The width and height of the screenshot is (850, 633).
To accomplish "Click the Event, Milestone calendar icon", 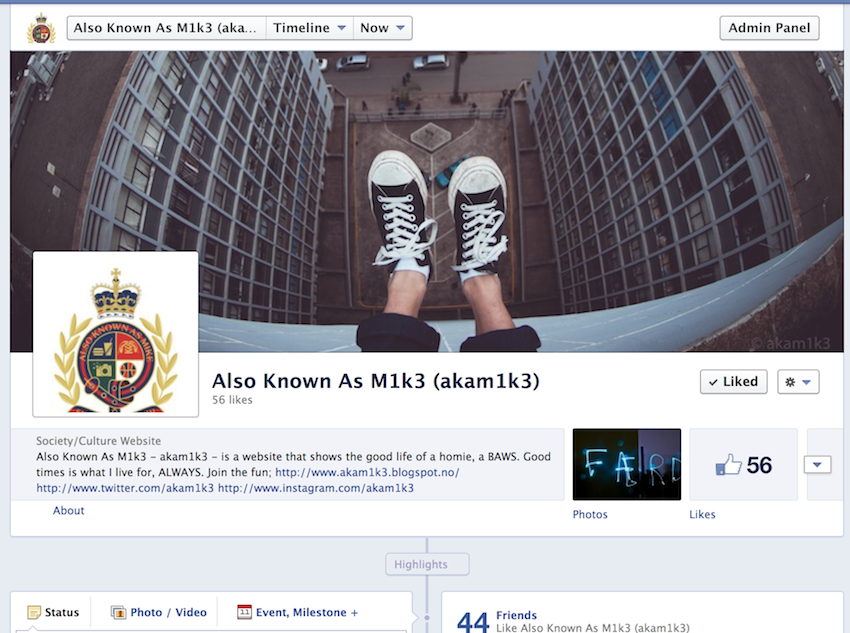I will tap(244, 612).
